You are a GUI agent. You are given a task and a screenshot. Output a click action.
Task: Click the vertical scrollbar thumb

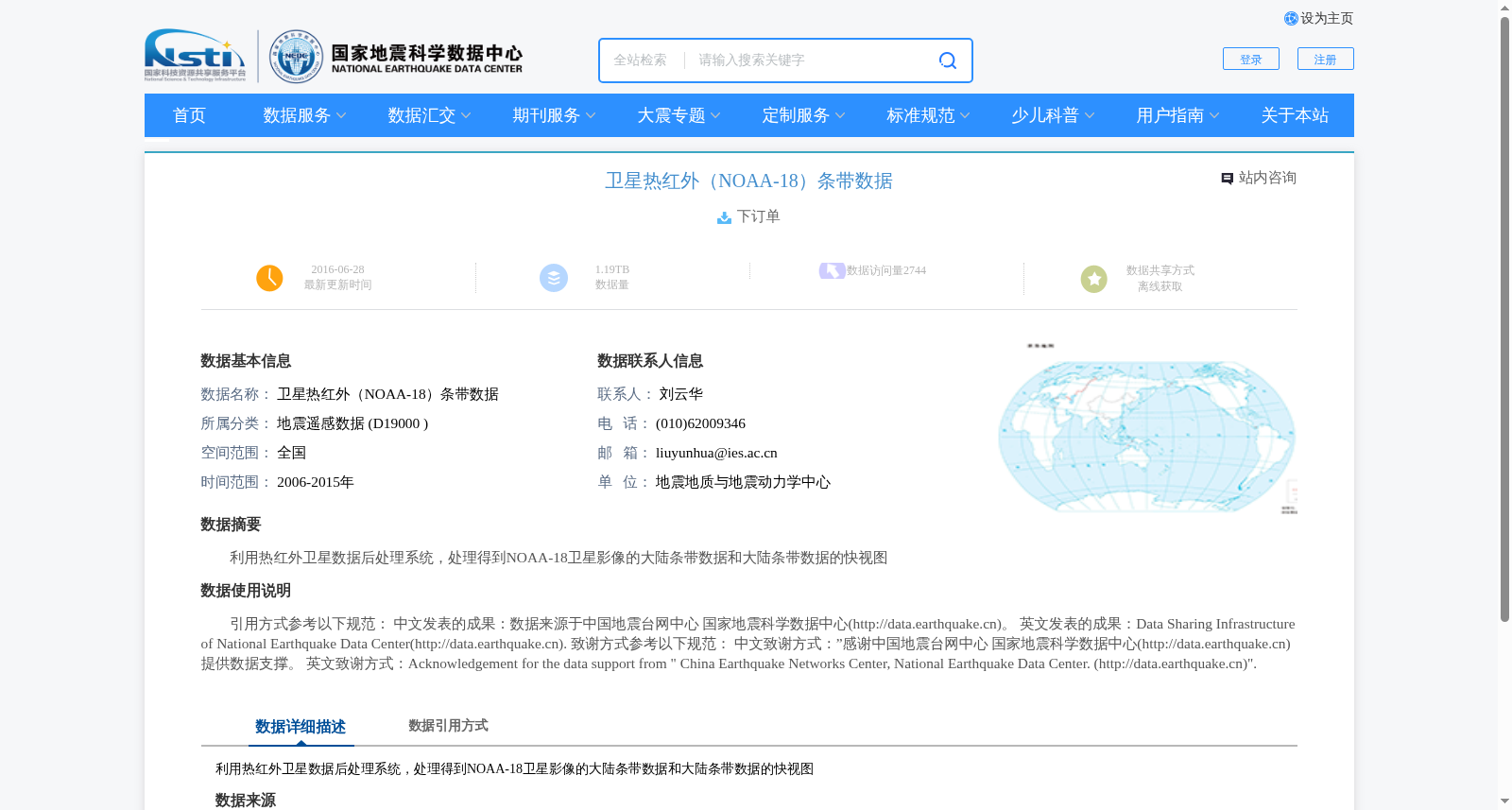point(1504,319)
